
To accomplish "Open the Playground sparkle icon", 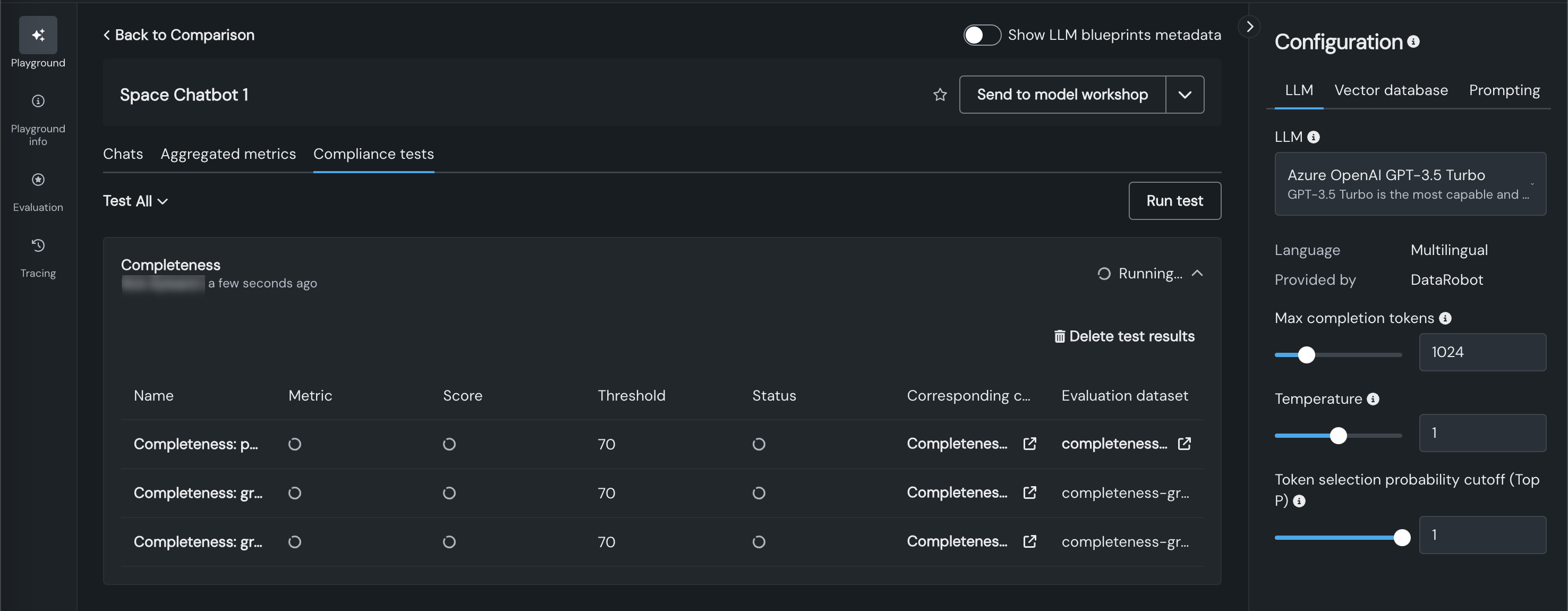I will pos(38,35).
